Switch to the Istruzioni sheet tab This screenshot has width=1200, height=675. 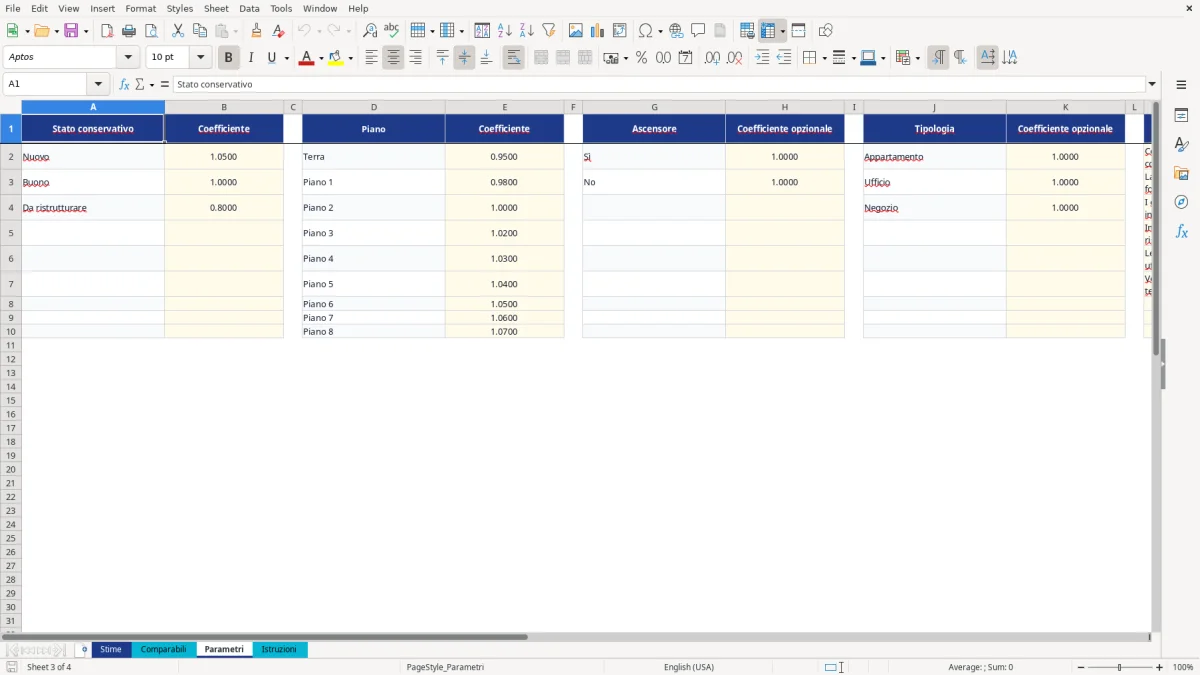pos(279,650)
